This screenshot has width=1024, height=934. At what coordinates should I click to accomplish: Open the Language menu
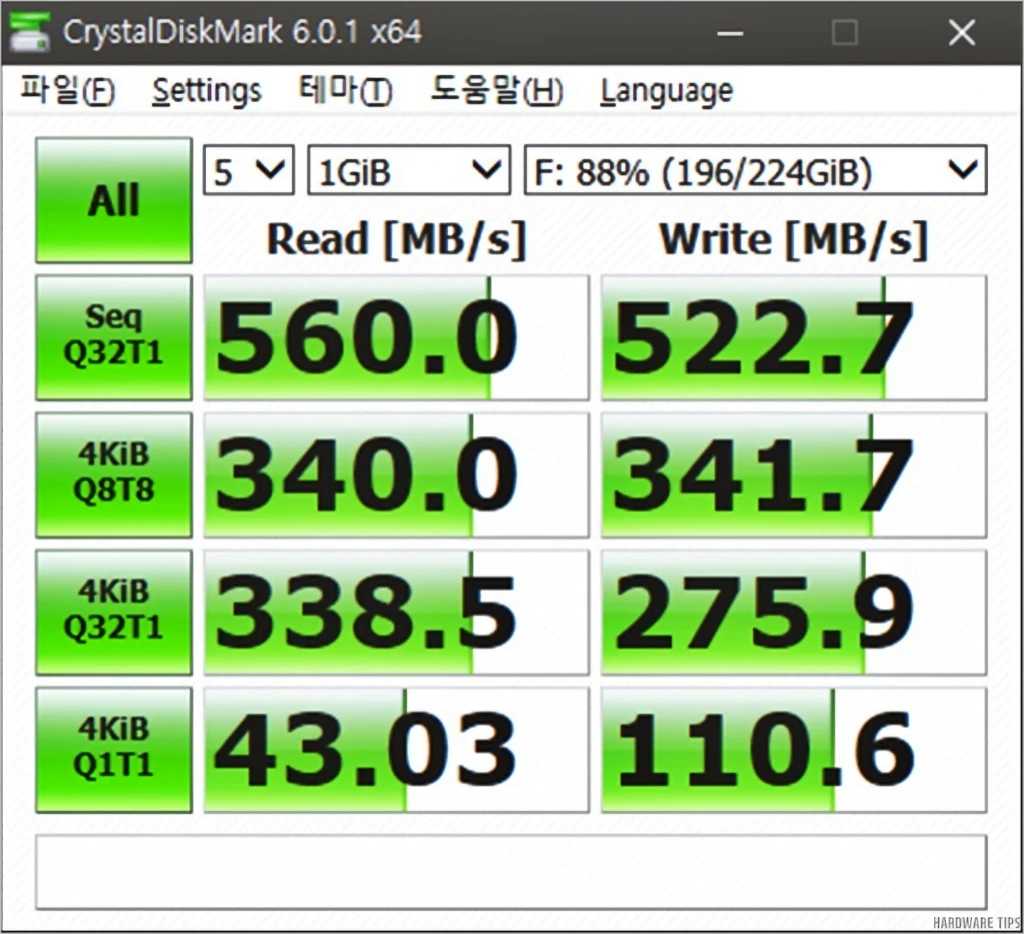tap(667, 91)
